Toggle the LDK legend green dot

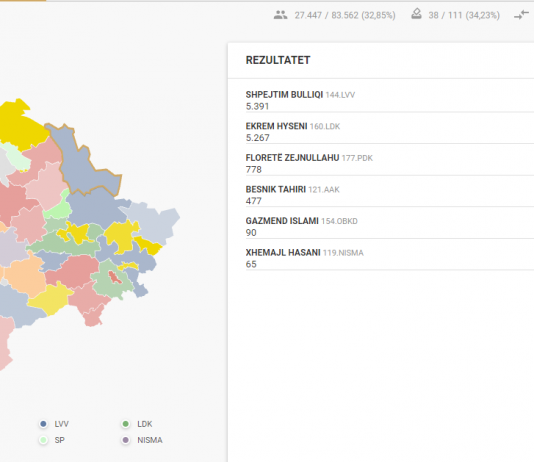click(126, 424)
